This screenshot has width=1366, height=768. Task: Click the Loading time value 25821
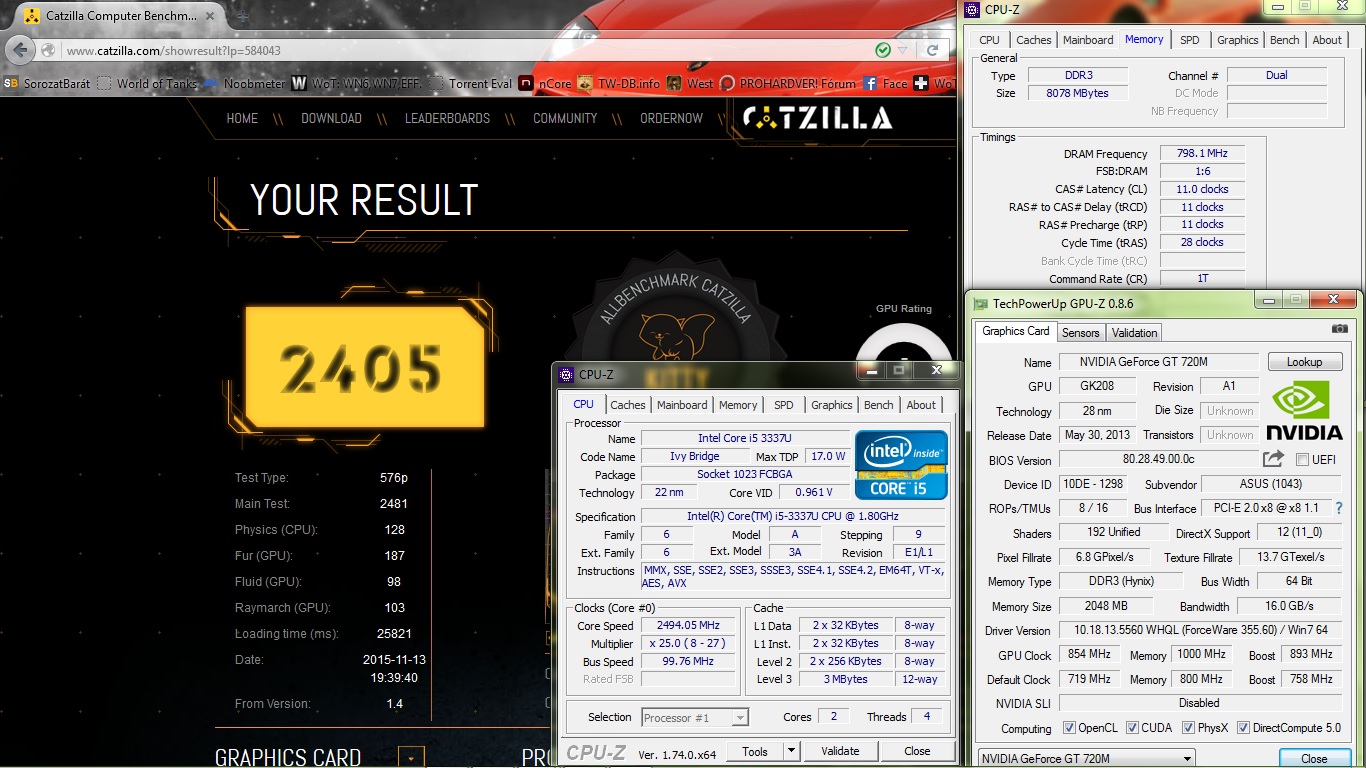coord(394,633)
